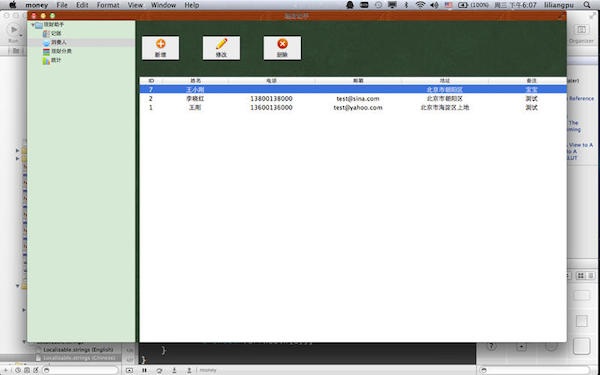The width and height of the screenshot is (600, 375).
Task: Open the Wi-Fi status menu
Action: (420, 5)
